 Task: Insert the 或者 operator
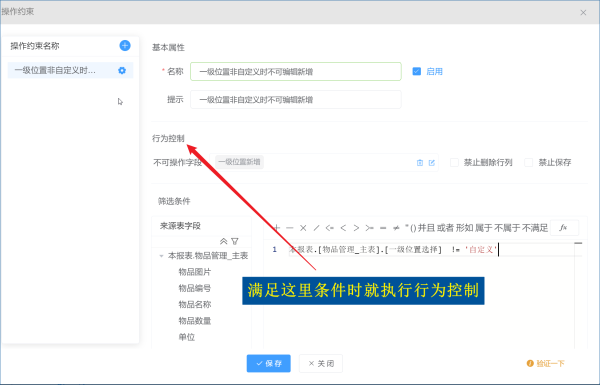[x=445, y=228]
